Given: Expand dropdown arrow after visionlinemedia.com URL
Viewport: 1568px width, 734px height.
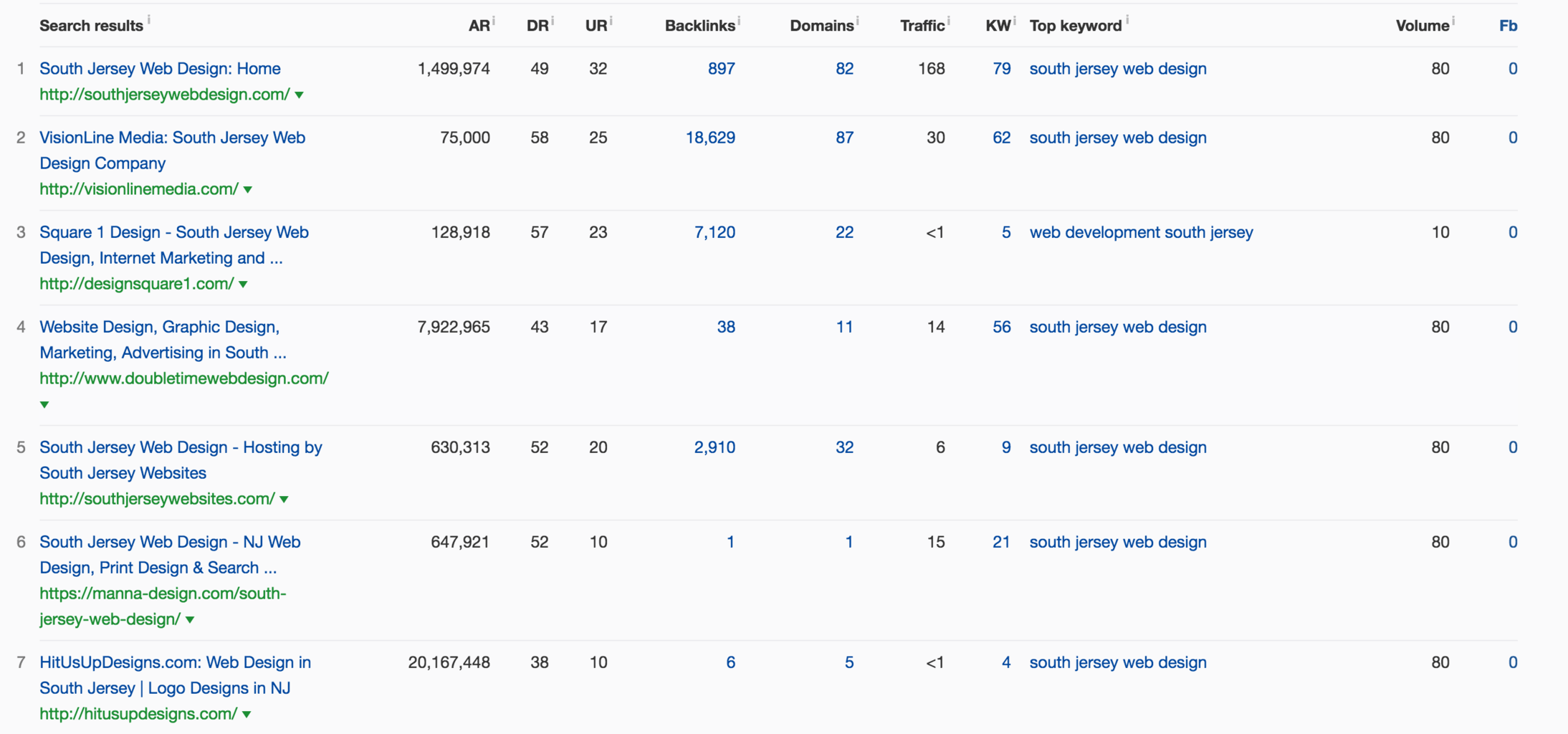Looking at the screenshot, I should (x=248, y=189).
